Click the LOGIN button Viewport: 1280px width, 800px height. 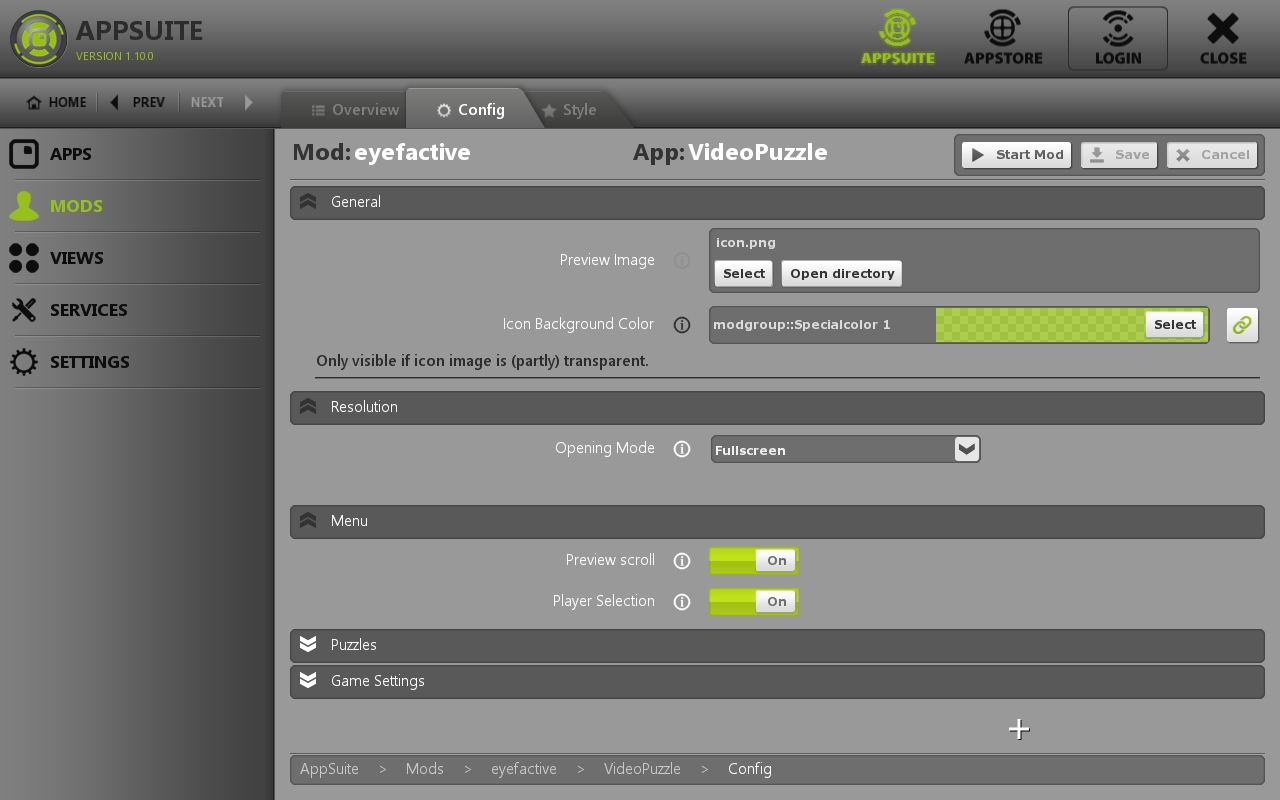coord(1118,38)
